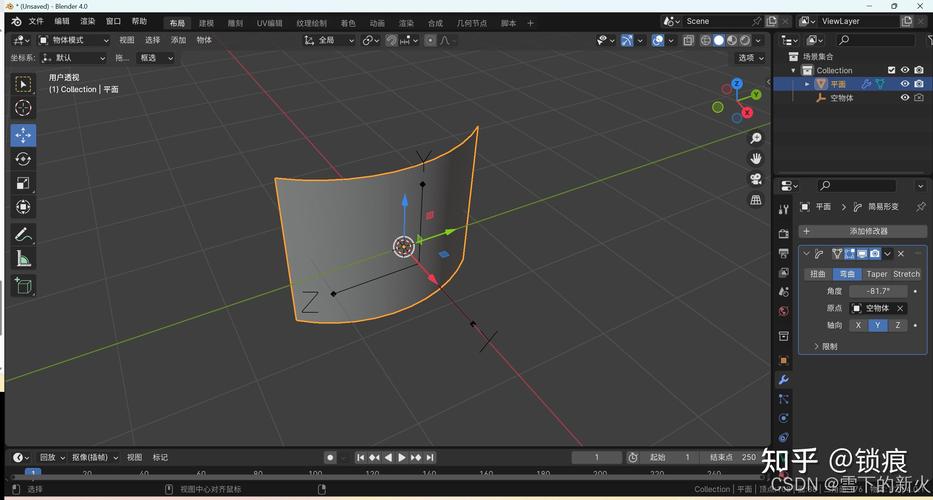Toggle modifier render camera button
Screen dimensions: 933x500
click(x=875, y=254)
